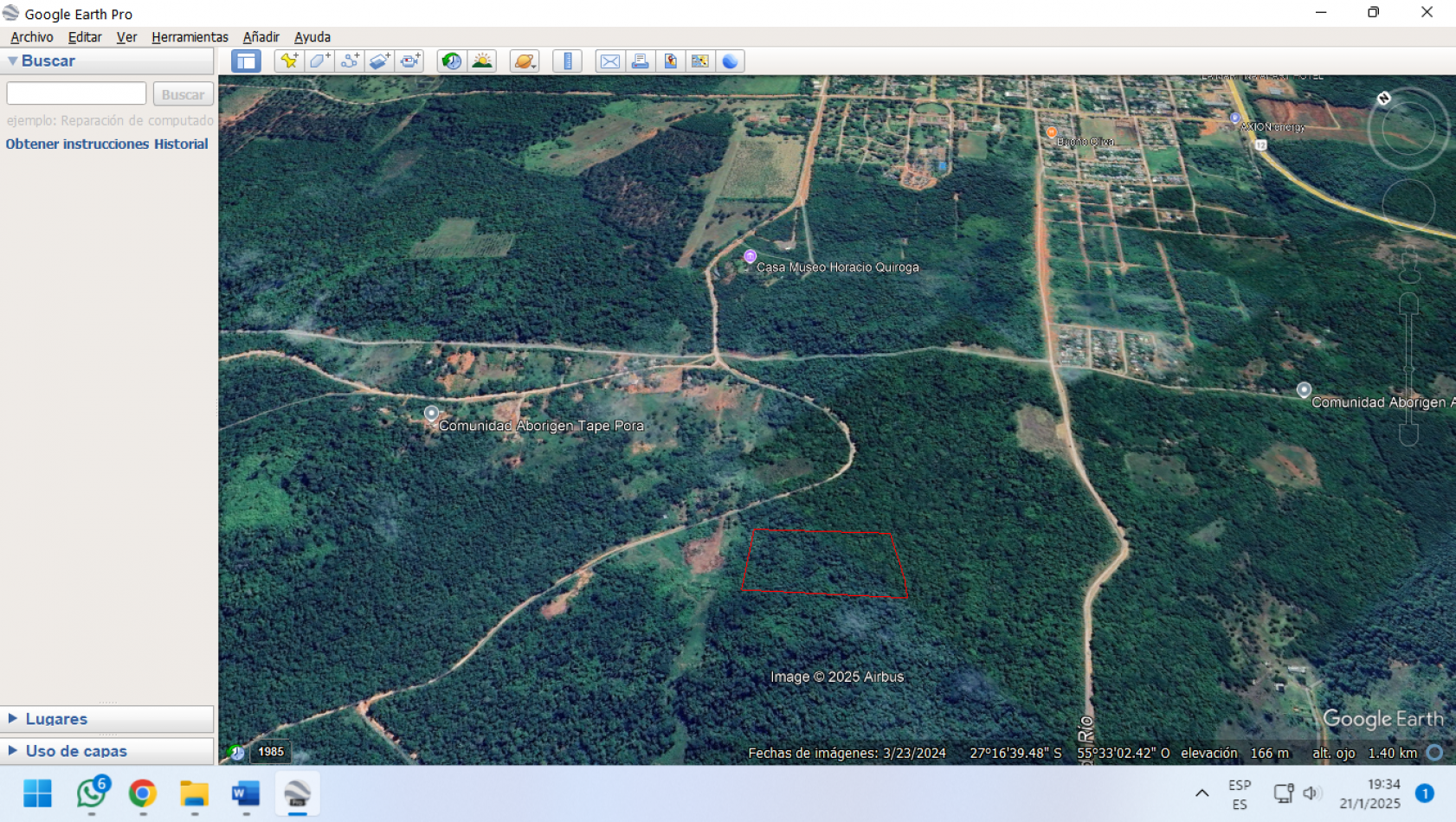
Task: Select the Add Path tool
Action: (x=350, y=61)
